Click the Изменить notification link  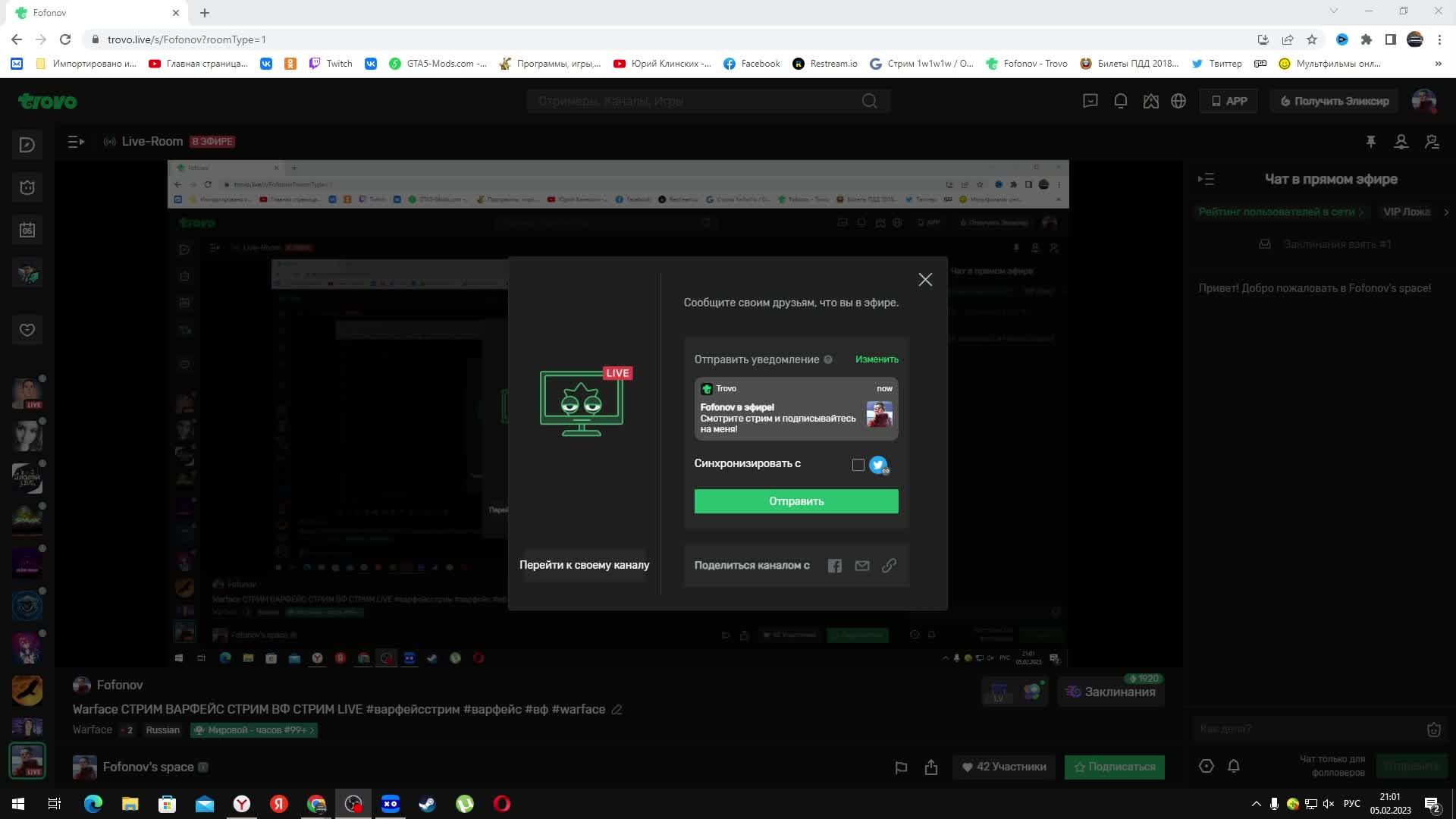coord(877,359)
